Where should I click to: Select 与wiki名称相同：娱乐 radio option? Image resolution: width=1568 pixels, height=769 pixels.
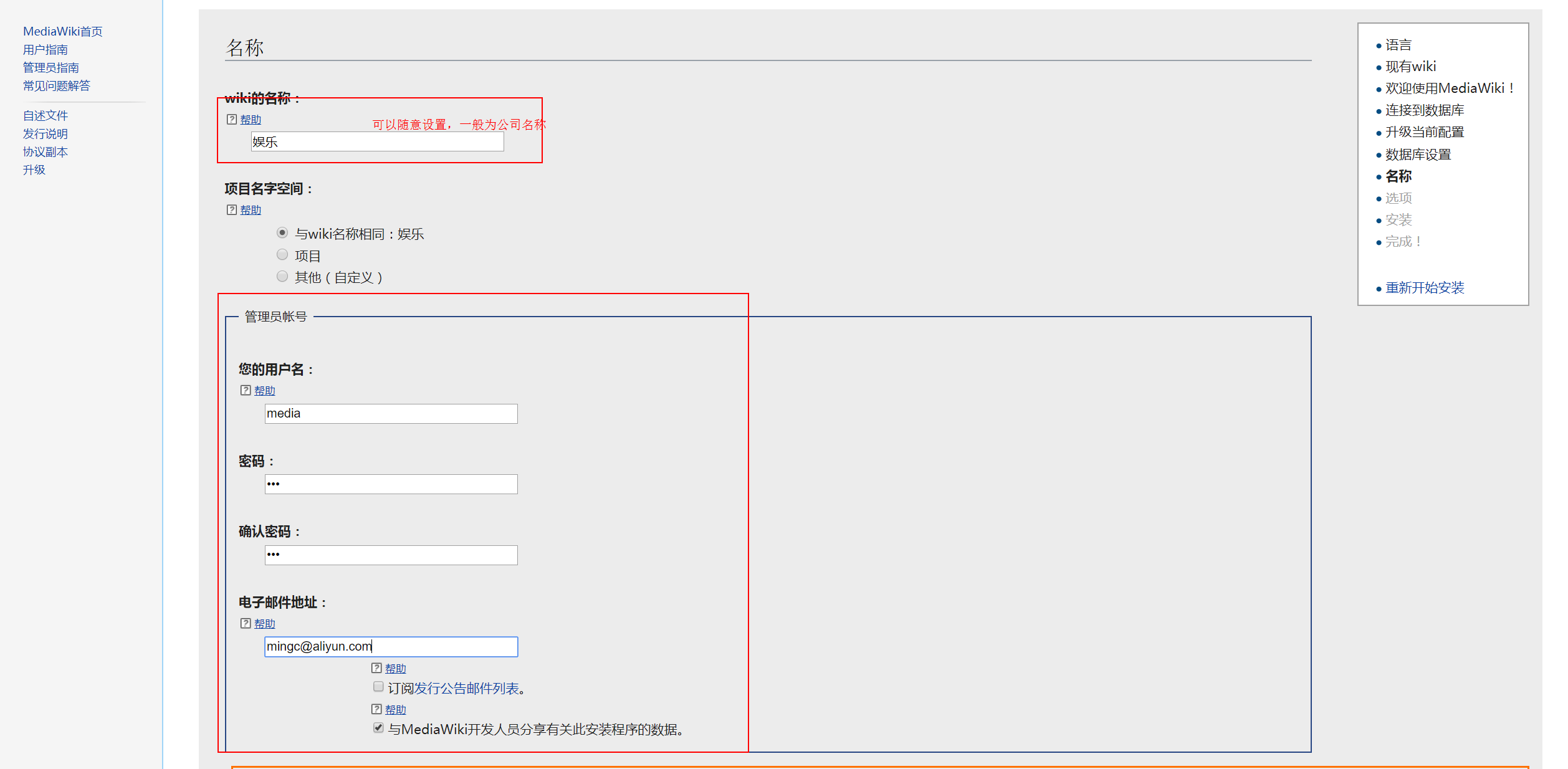pyautogui.click(x=282, y=232)
